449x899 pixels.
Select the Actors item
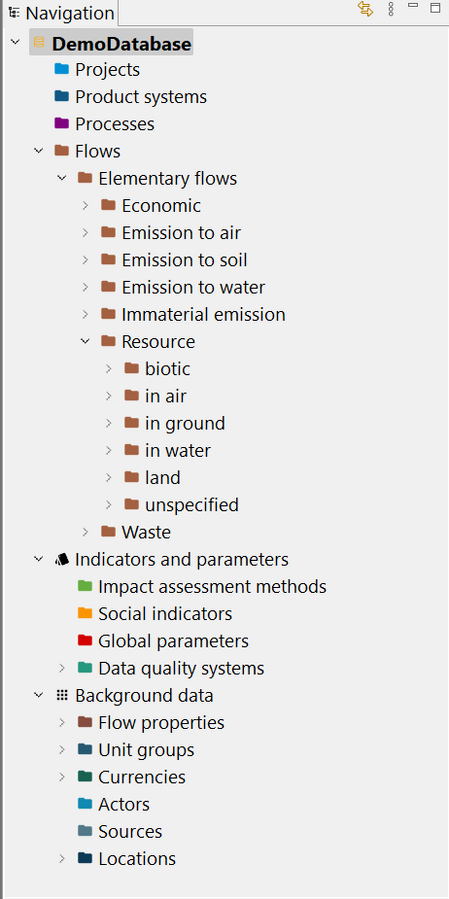tap(124, 804)
